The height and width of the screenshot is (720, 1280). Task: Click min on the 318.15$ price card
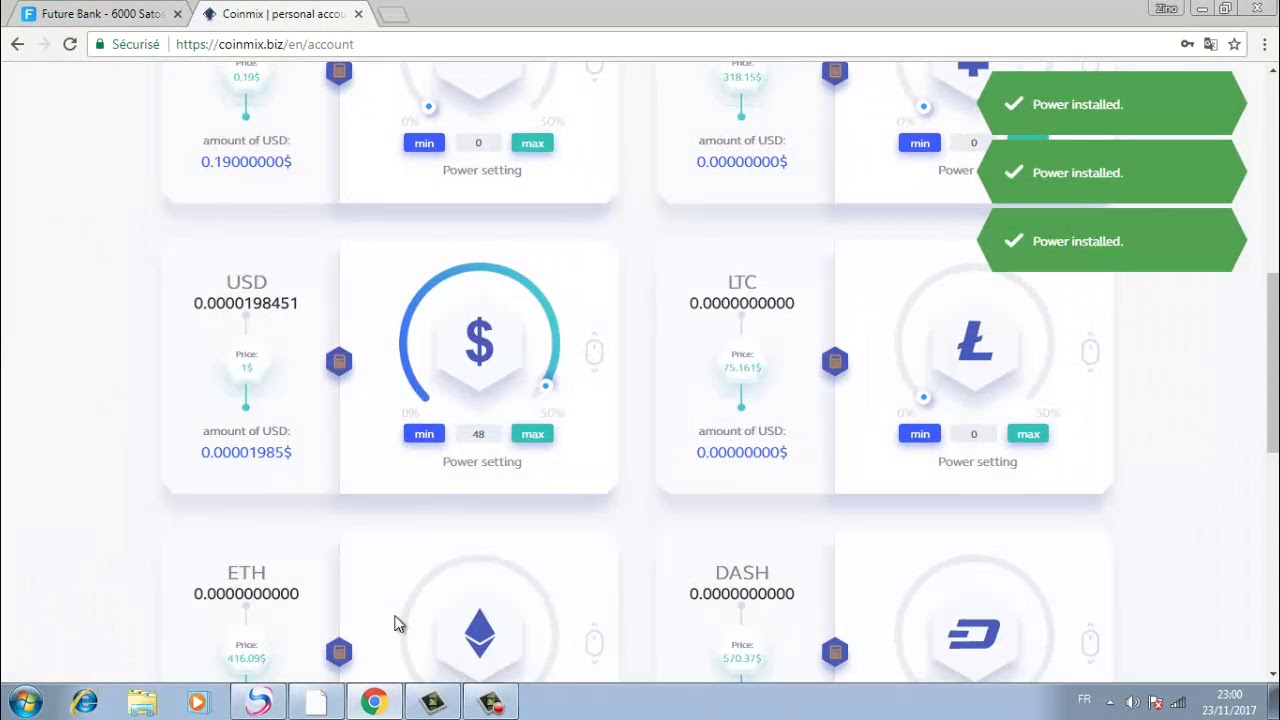(x=920, y=143)
